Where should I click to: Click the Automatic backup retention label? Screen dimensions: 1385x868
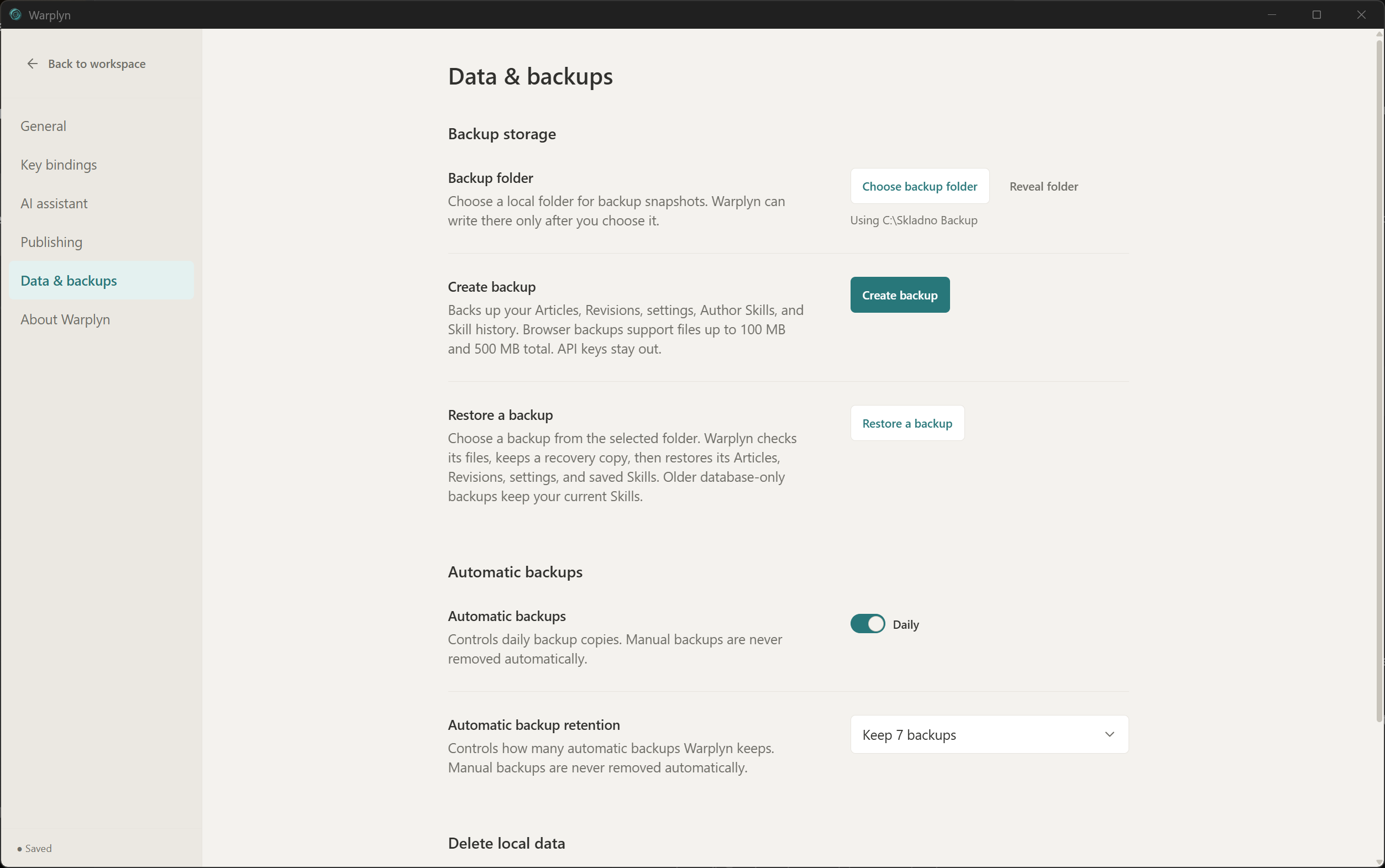[533, 725]
